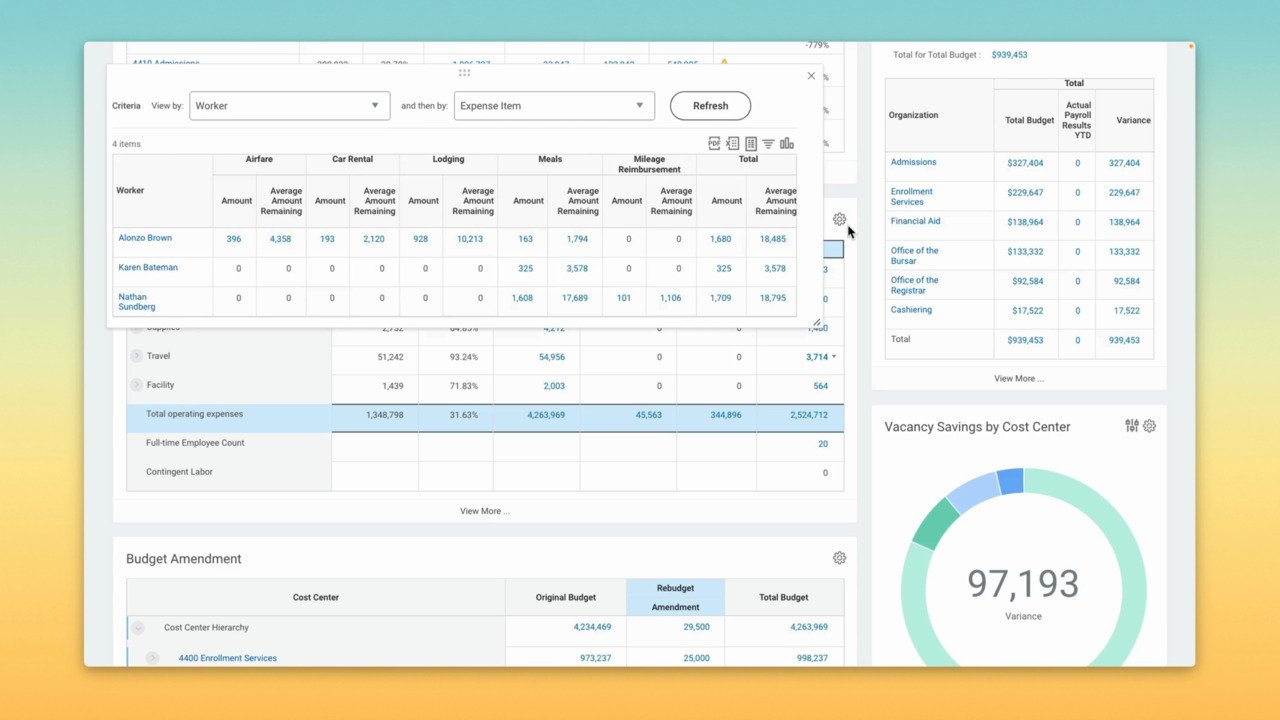
Task: Click total operating expenses value 4,263,969
Action: pyautogui.click(x=546, y=415)
